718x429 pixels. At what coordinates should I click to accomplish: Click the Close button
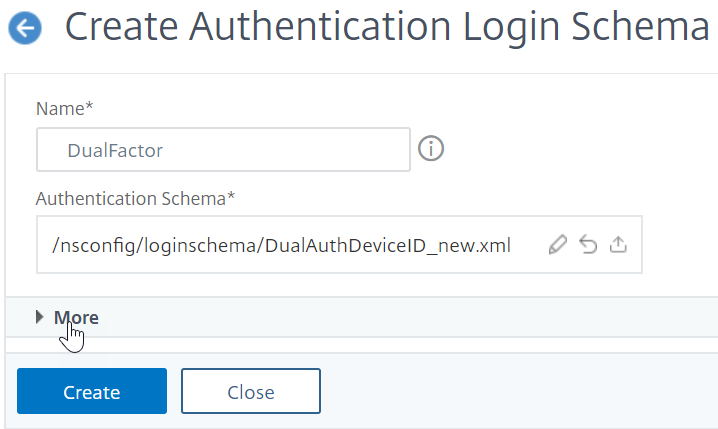point(251,391)
